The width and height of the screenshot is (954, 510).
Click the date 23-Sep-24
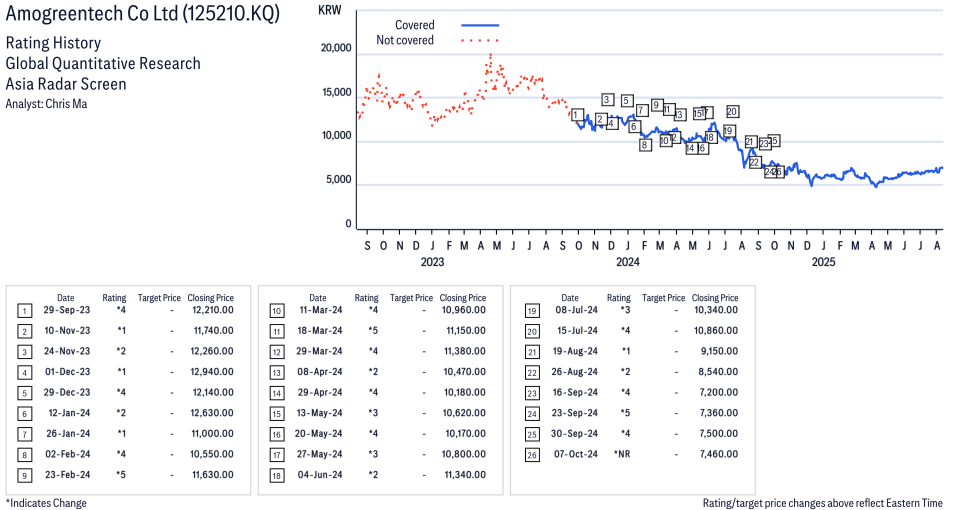coord(575,413)
